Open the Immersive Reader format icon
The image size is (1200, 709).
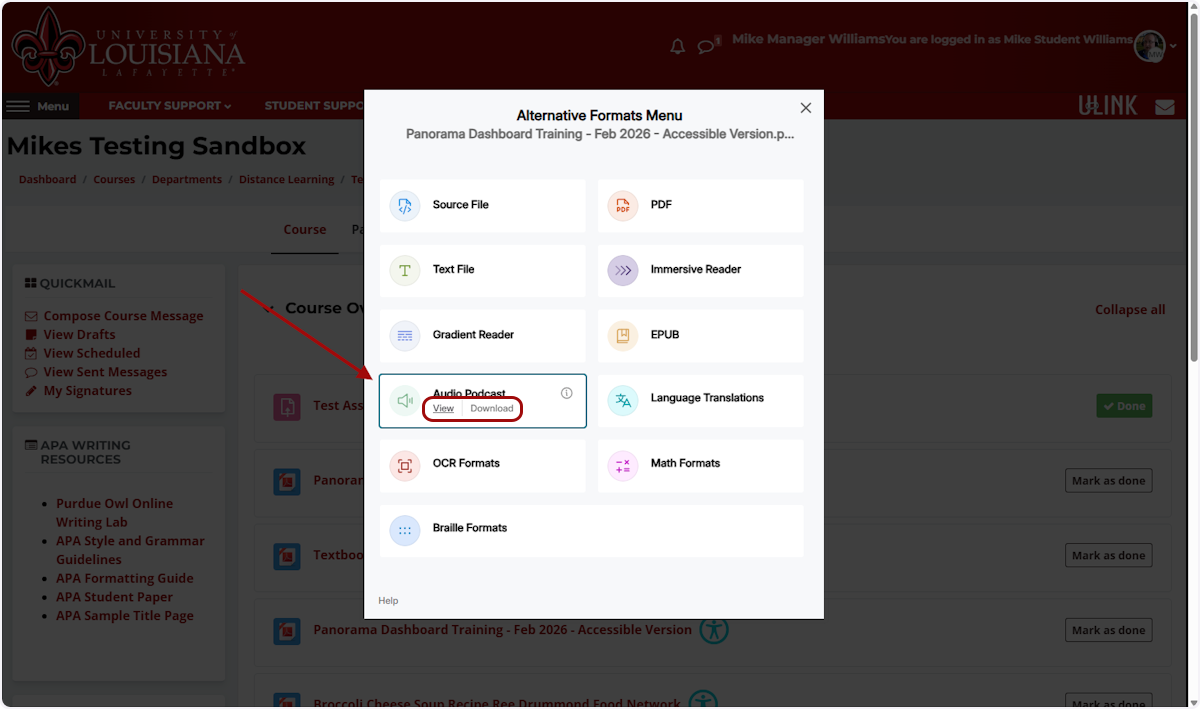[624, 270]
